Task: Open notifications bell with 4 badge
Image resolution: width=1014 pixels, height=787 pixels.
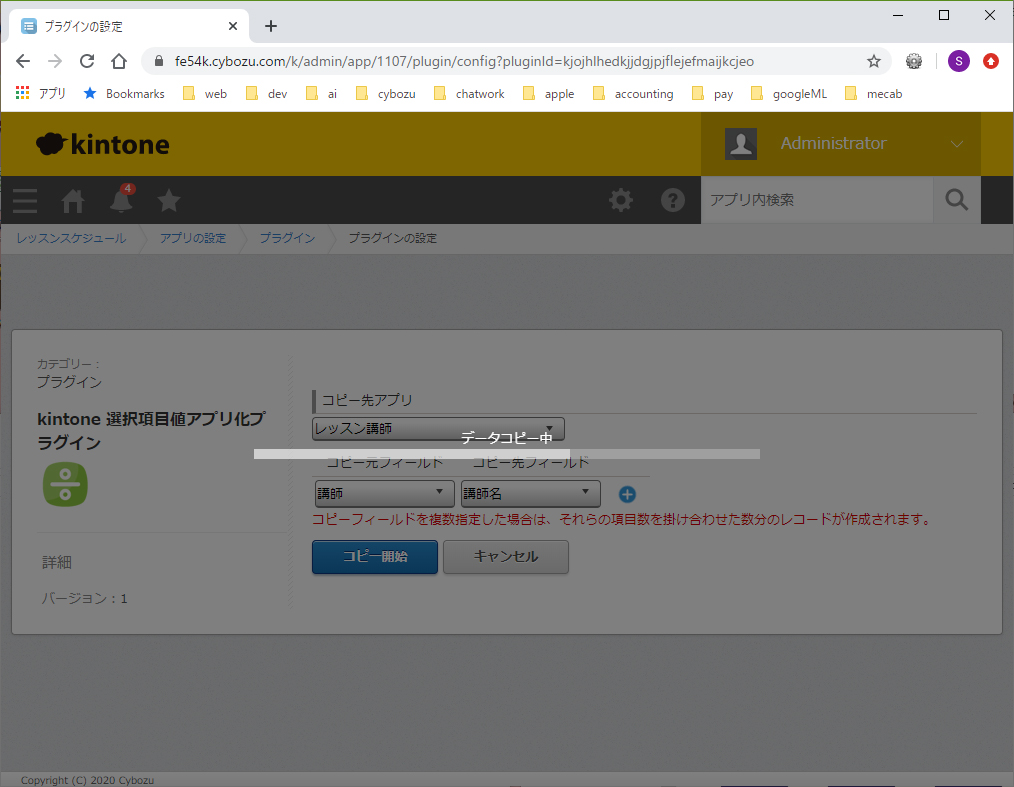Action: pos(121,199)
